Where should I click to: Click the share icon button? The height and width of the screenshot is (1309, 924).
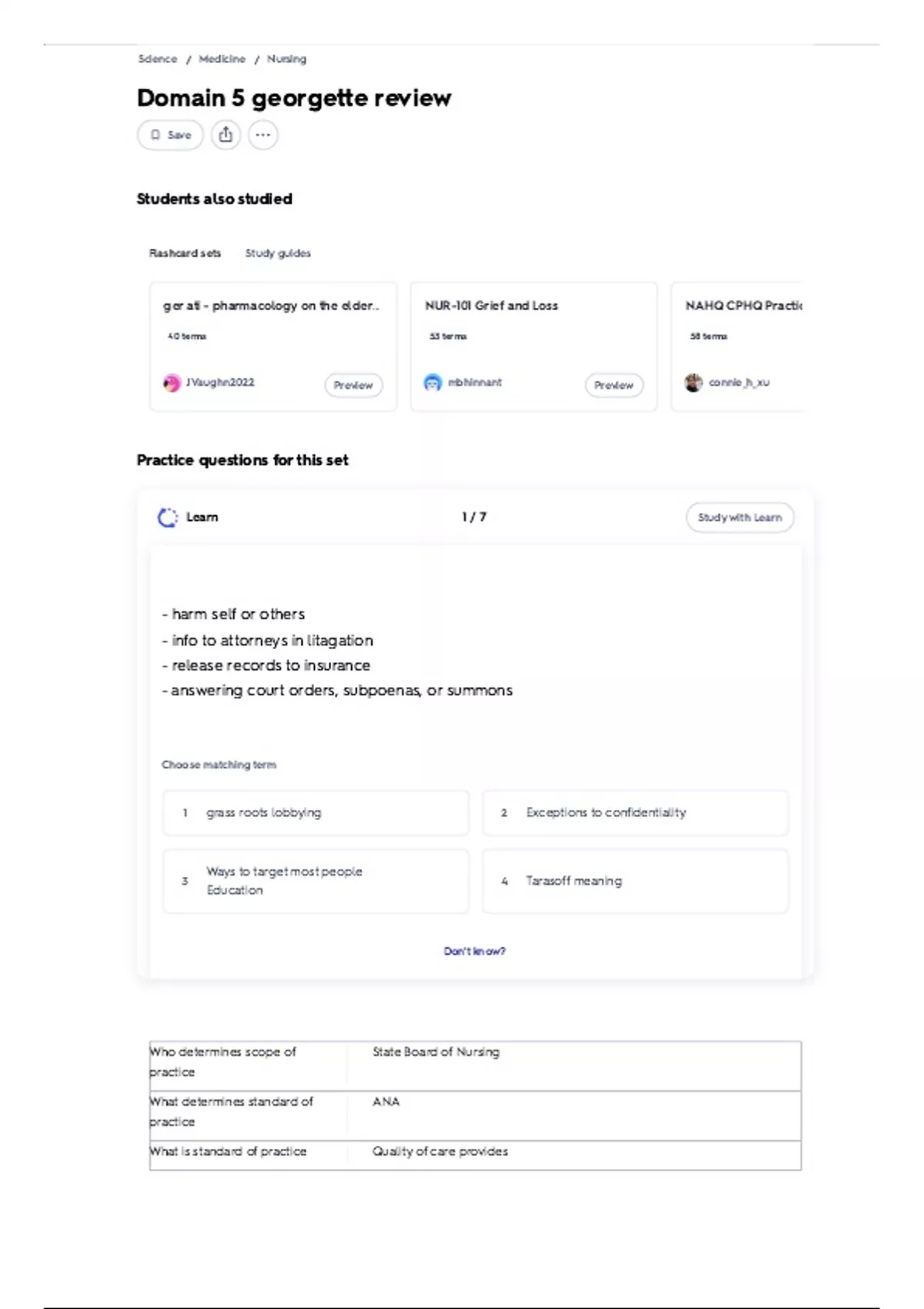(226, 135)
